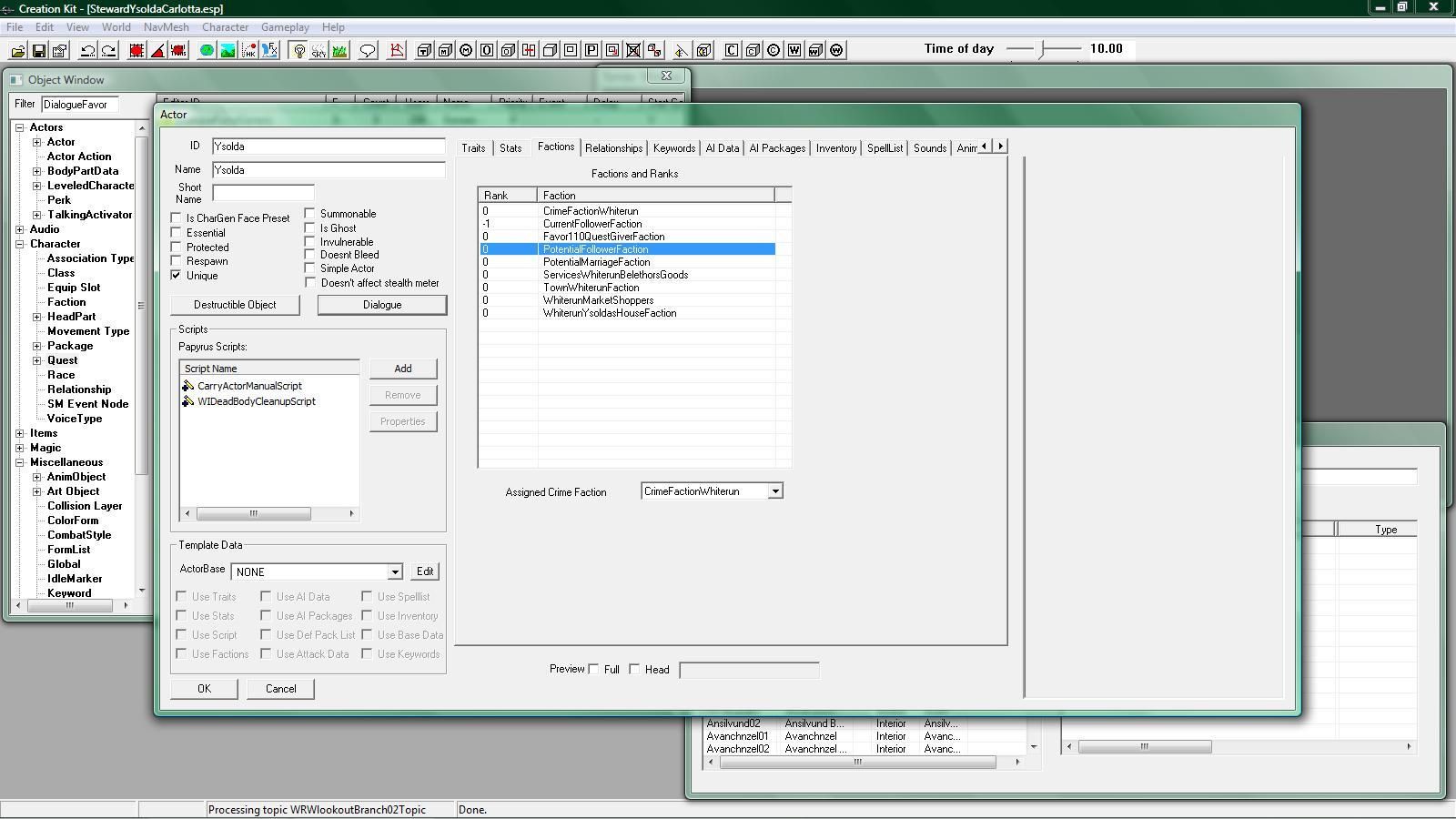Click the Preferences toolbar icon

click(59, 50)
